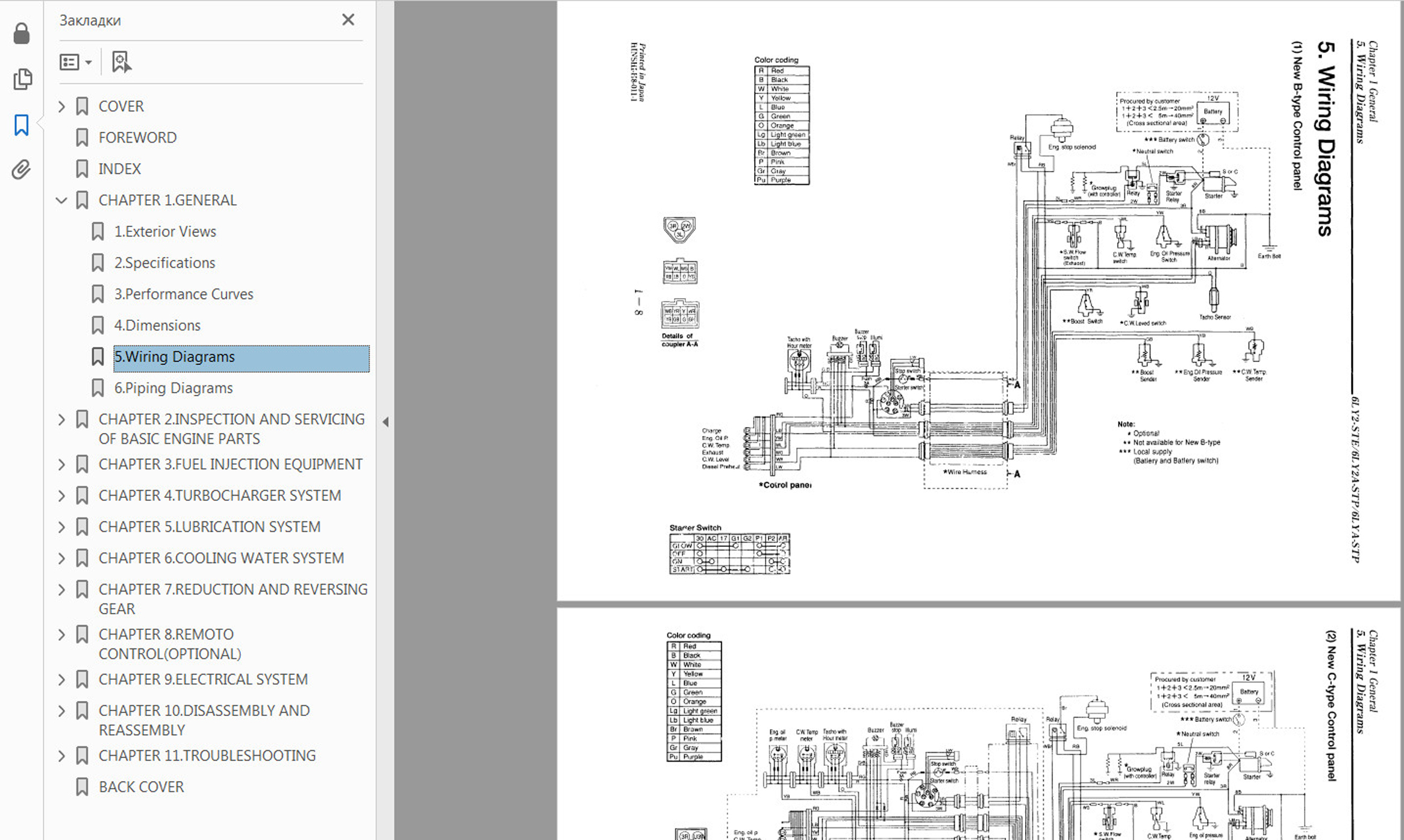1404x840 pixels.
Task: Open CHAPTER 11.TROUBLESHOOTING bookmark
Action: click(207, 756)
